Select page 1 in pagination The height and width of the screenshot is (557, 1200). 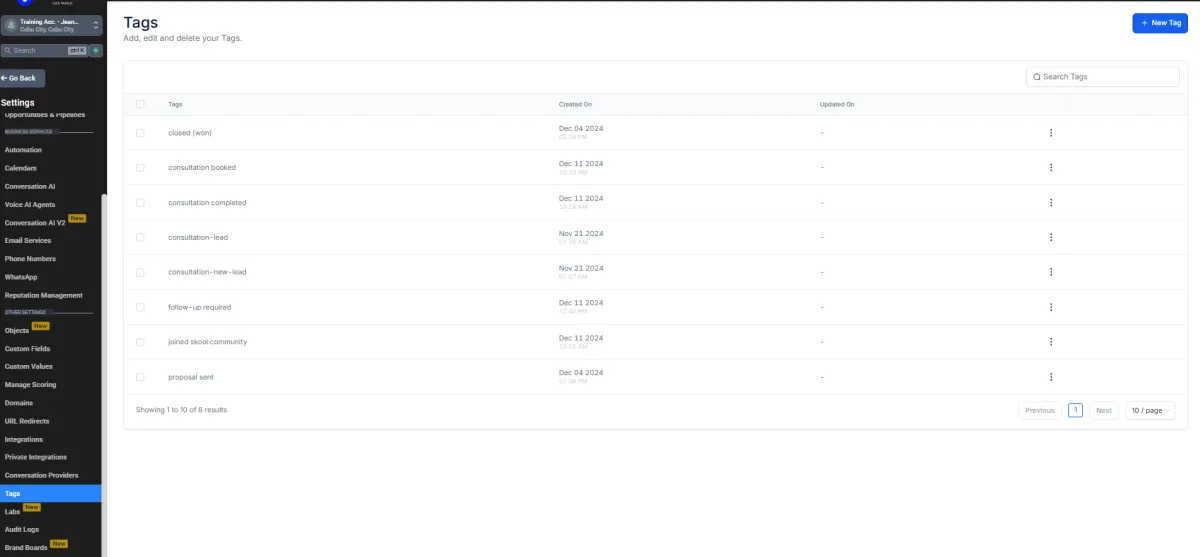point(1076,410)
